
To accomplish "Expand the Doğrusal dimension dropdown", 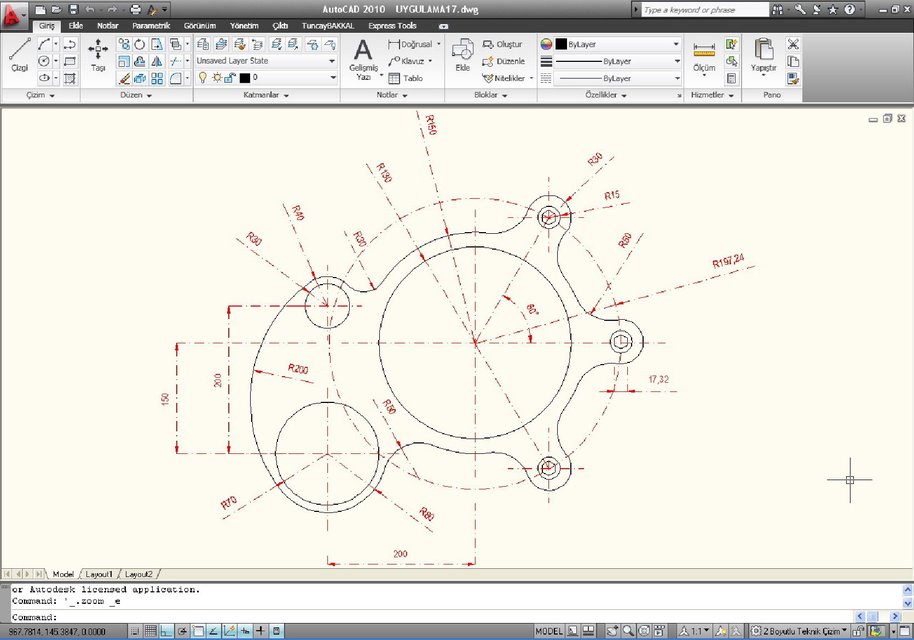I will [438, 44].
